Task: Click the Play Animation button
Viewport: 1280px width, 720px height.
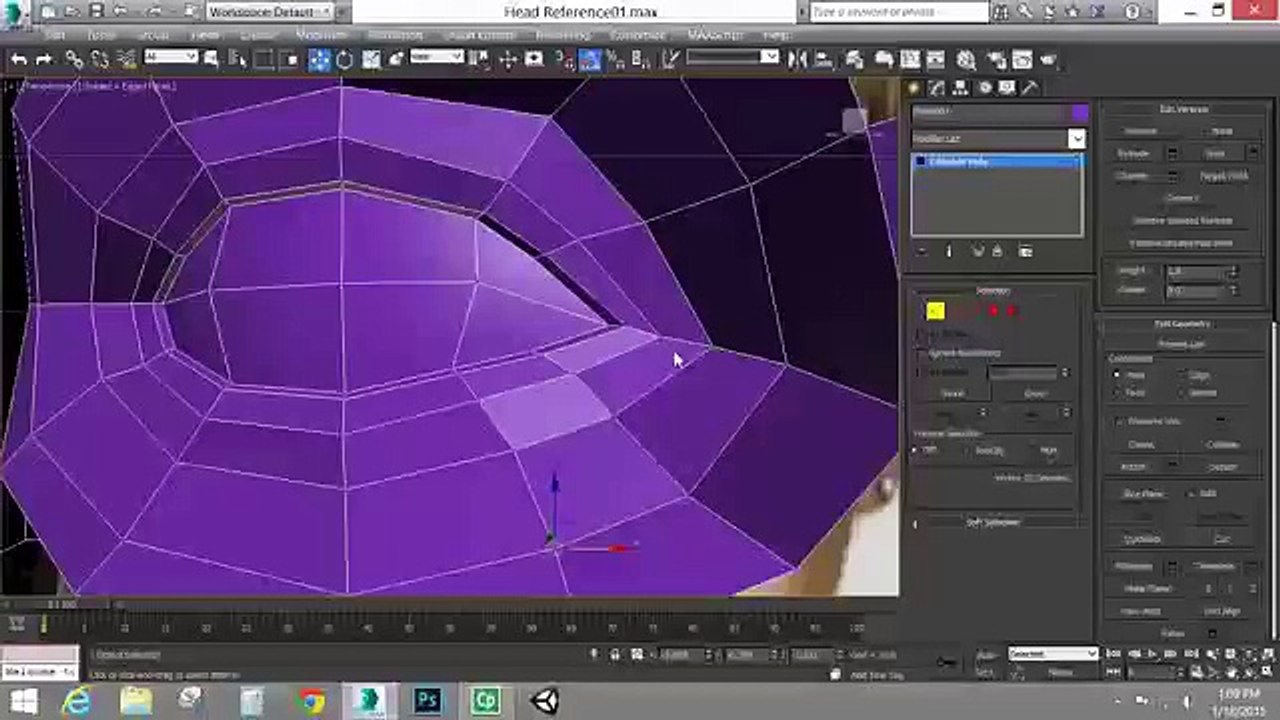Action: click(1152, 654)
